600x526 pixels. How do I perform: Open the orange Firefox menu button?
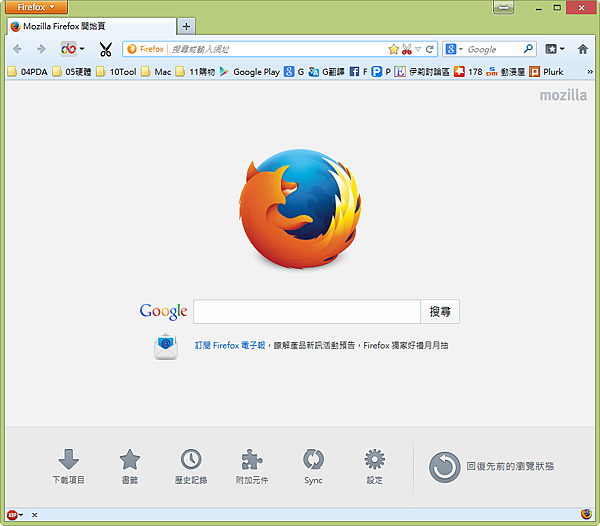(x=36, y=7)
